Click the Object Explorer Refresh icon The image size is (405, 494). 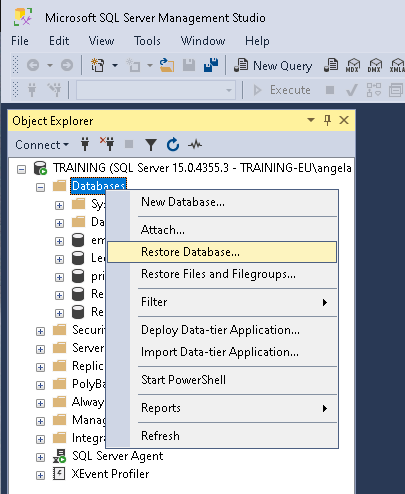point(173,145)
